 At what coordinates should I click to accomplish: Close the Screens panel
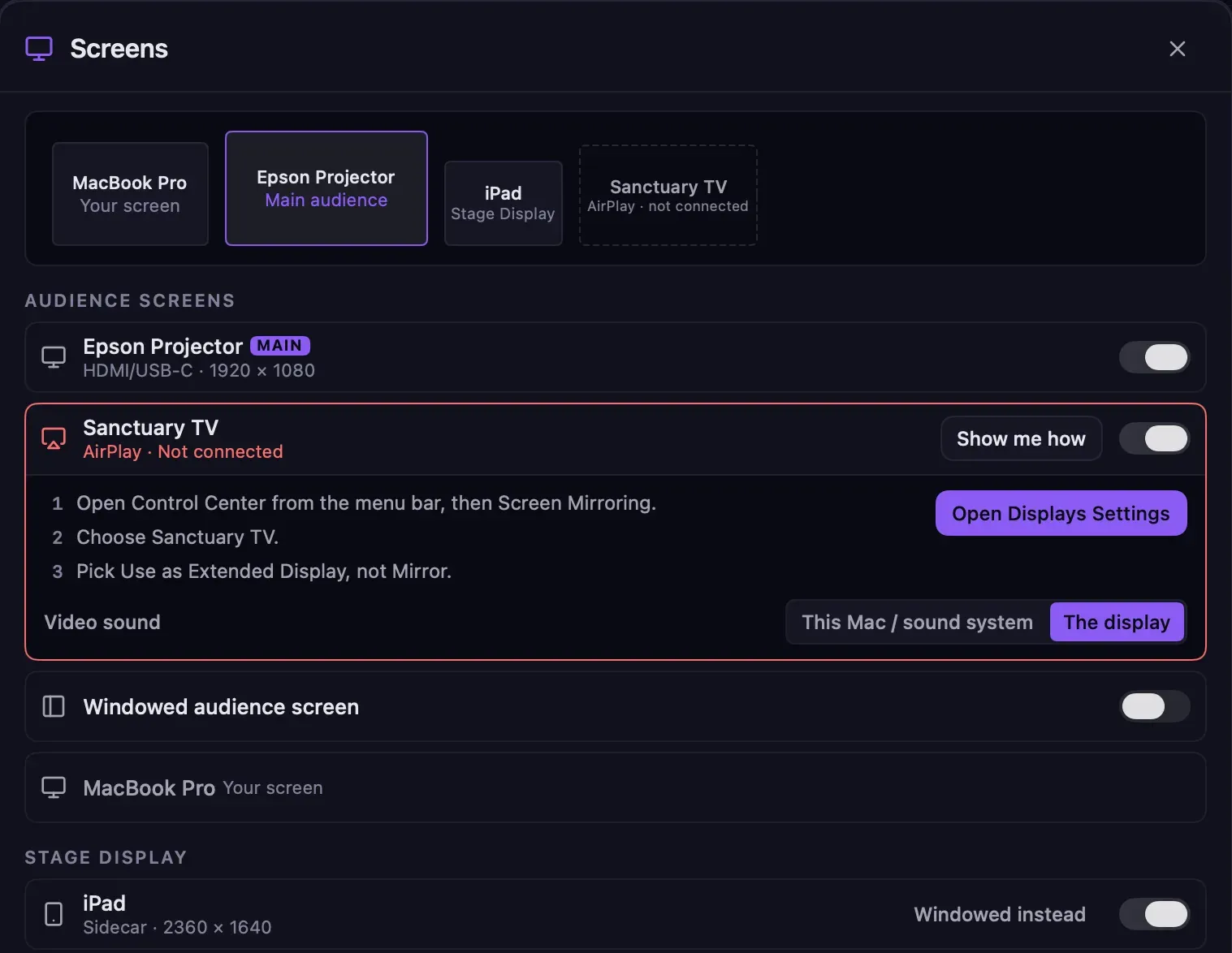(x=1177, y=49)
